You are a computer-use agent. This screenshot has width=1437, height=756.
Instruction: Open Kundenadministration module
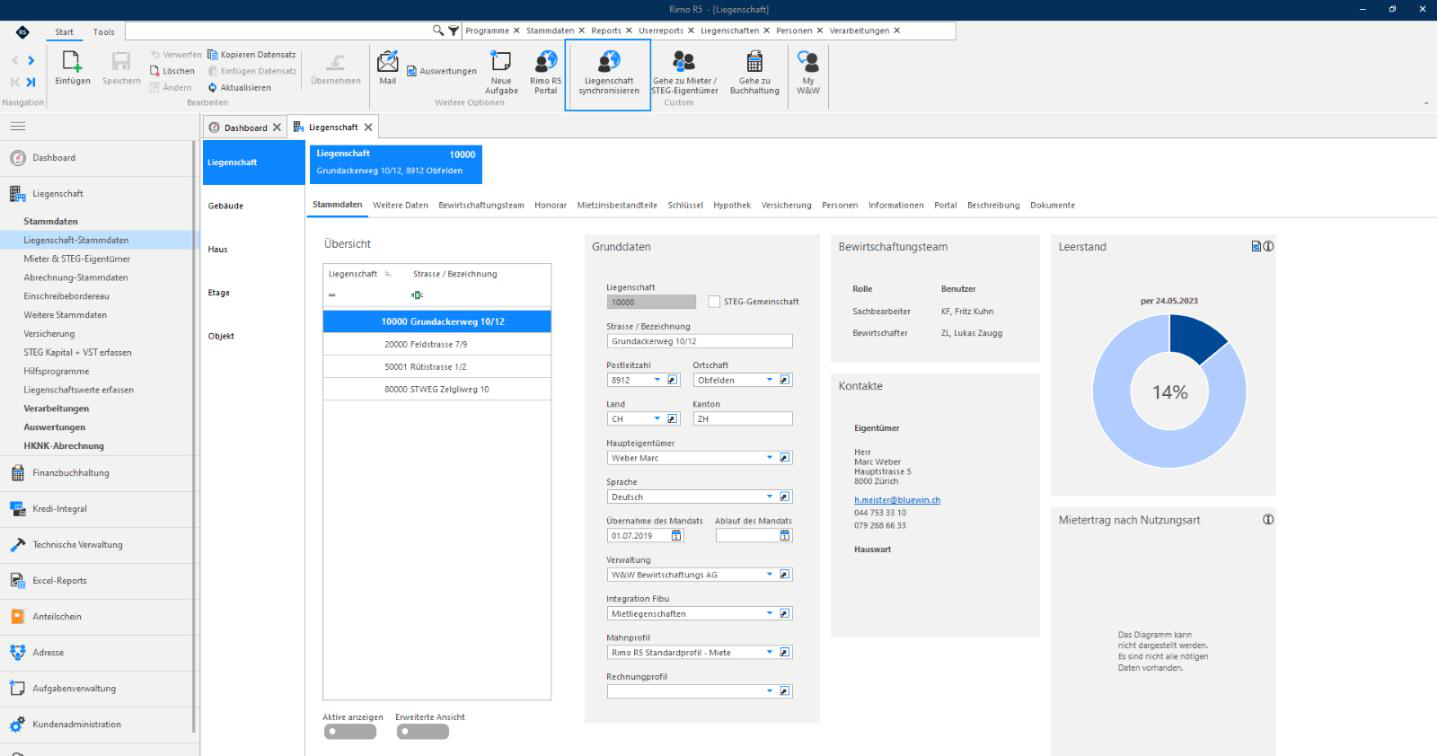(x=77, y=724)
